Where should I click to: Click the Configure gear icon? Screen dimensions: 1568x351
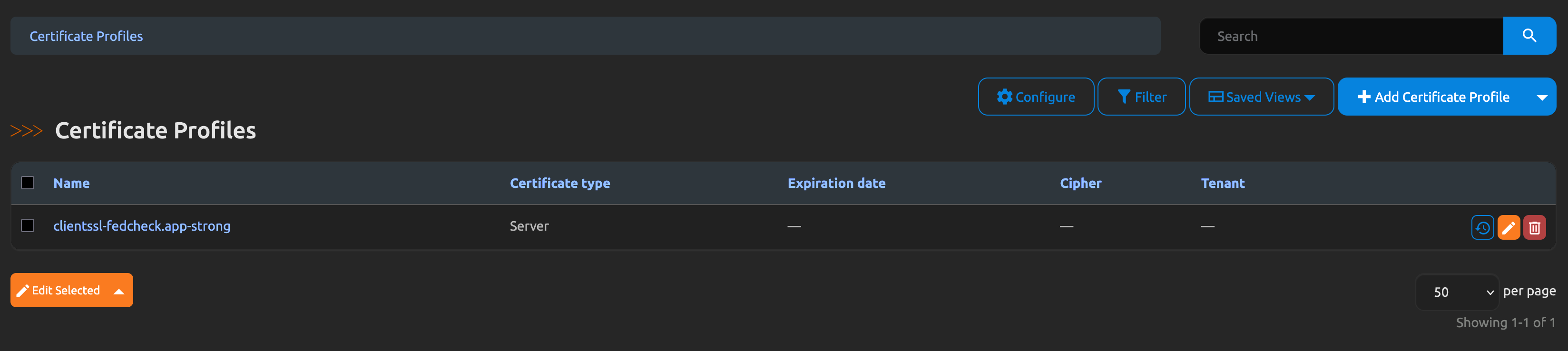click(1004, 97)
